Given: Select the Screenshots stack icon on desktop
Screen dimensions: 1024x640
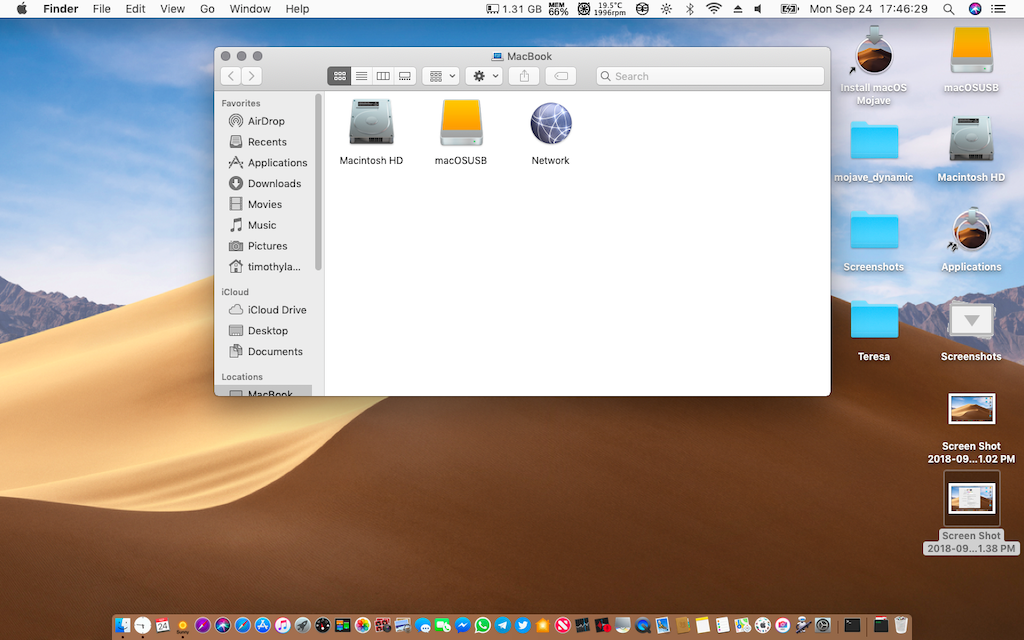Looking at the screenshot, I should point(971,320).
